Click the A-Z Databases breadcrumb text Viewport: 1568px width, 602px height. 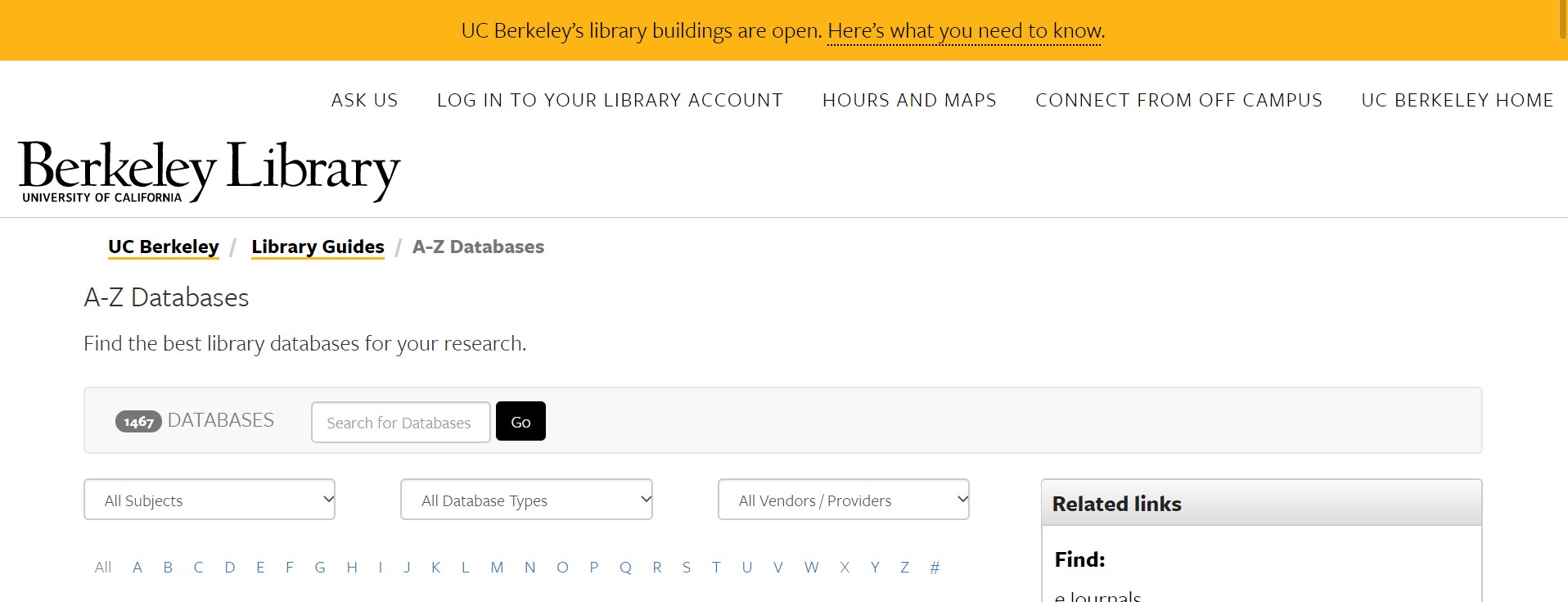(478, 247)
